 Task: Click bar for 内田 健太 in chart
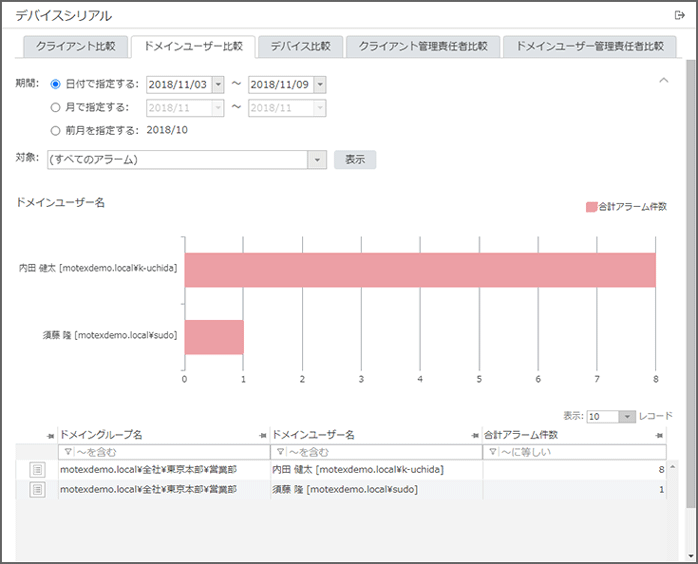click(420, 270)
